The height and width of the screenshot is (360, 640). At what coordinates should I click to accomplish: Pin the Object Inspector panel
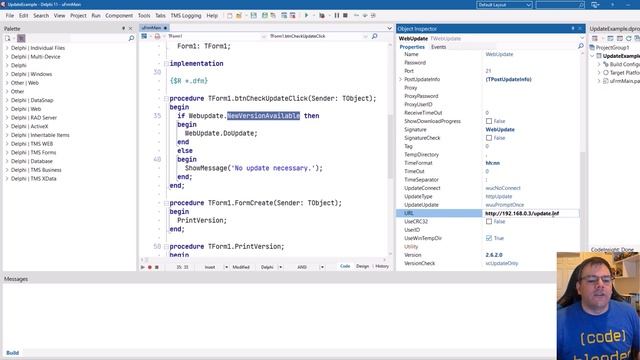(x=572, y=29)
